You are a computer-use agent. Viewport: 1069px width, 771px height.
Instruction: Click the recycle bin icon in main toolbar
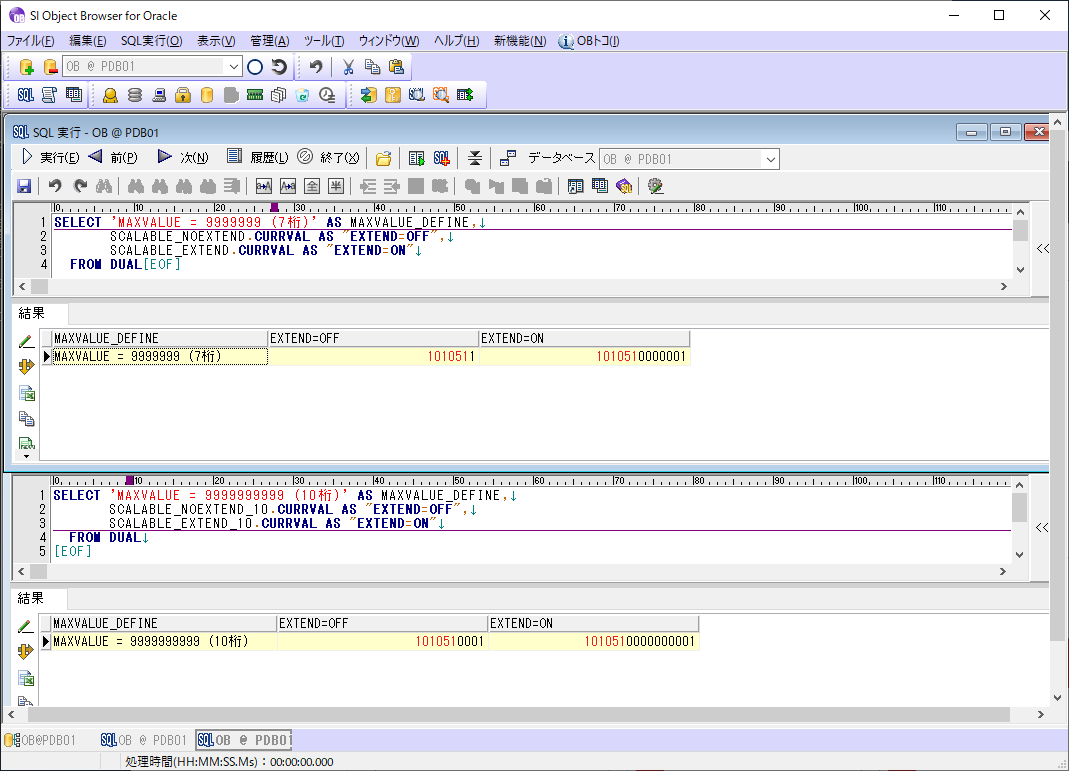coord(302,94)
